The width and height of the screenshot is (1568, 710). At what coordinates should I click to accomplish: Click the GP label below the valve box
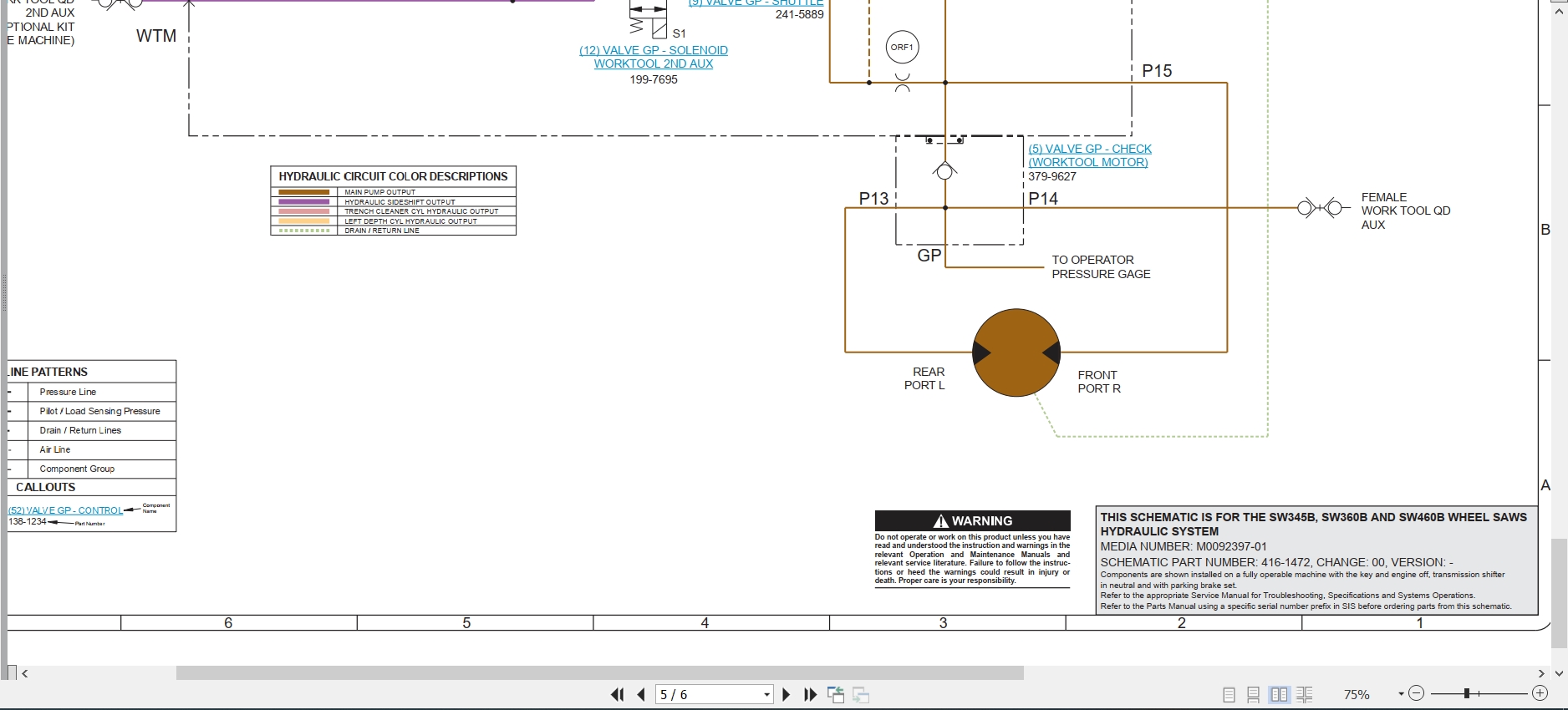(x=929, y=256)
